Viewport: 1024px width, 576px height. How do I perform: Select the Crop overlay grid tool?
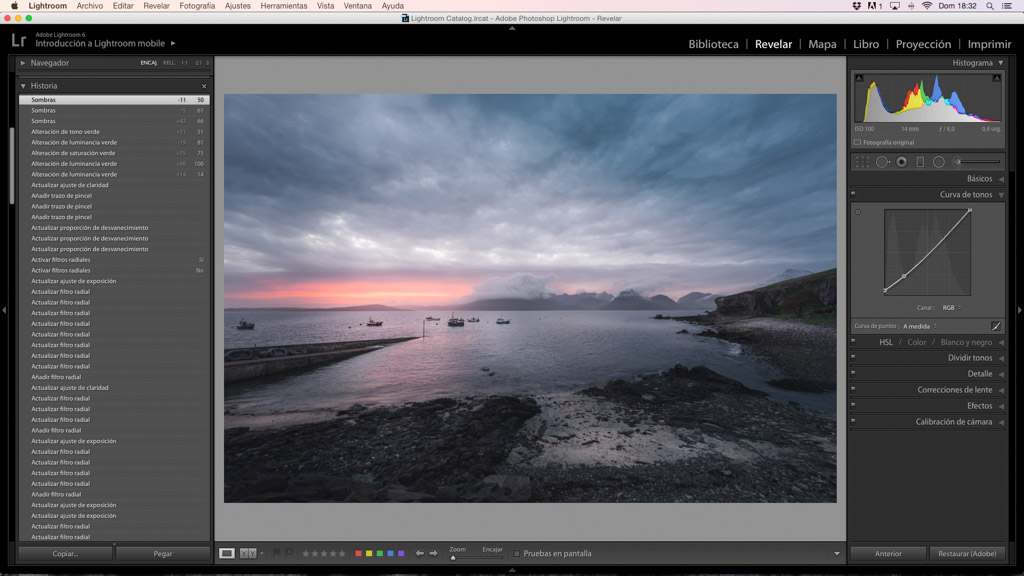tap(863, 162)
